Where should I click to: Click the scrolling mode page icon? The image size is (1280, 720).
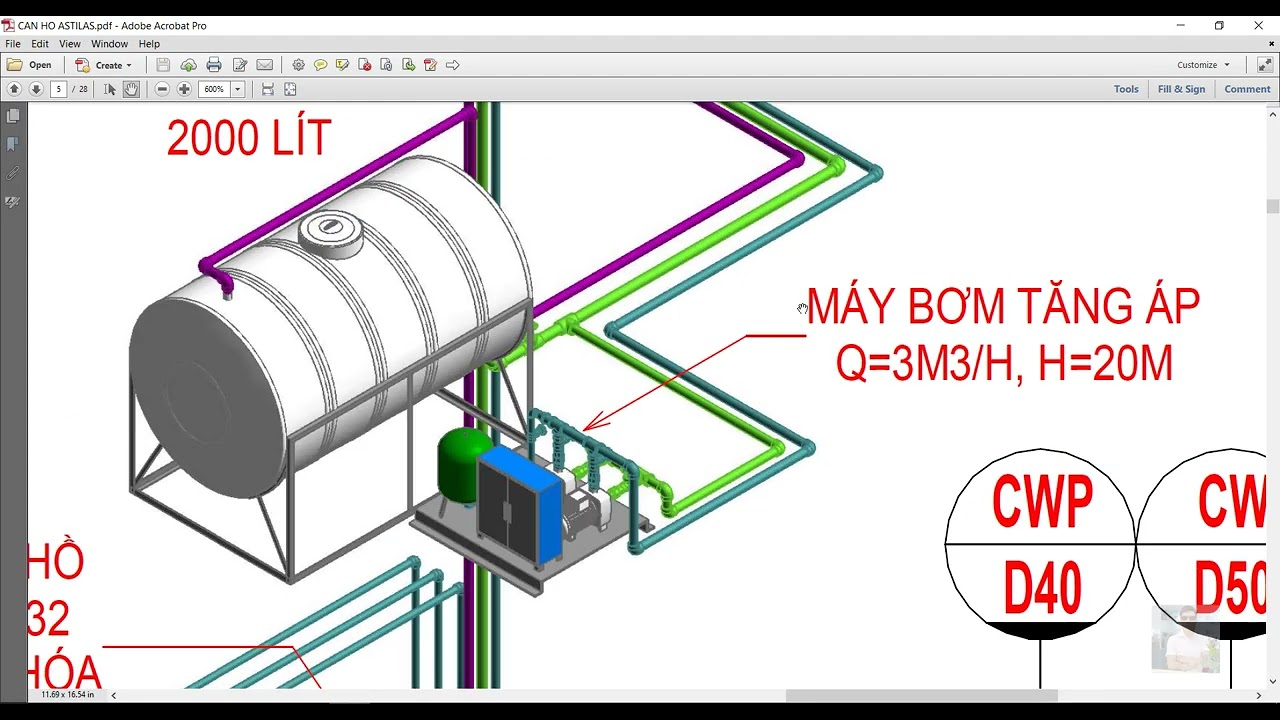coord(268,89)
